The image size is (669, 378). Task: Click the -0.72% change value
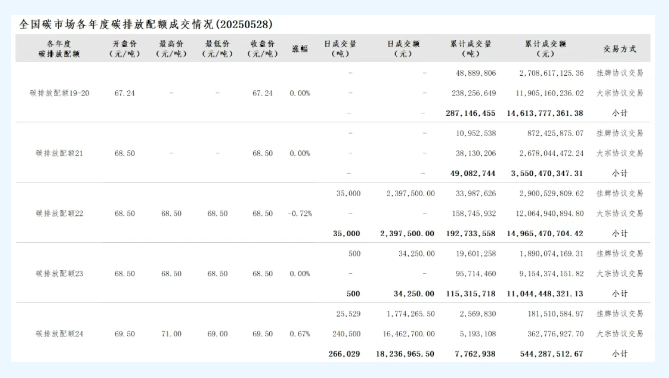point(300,213)
